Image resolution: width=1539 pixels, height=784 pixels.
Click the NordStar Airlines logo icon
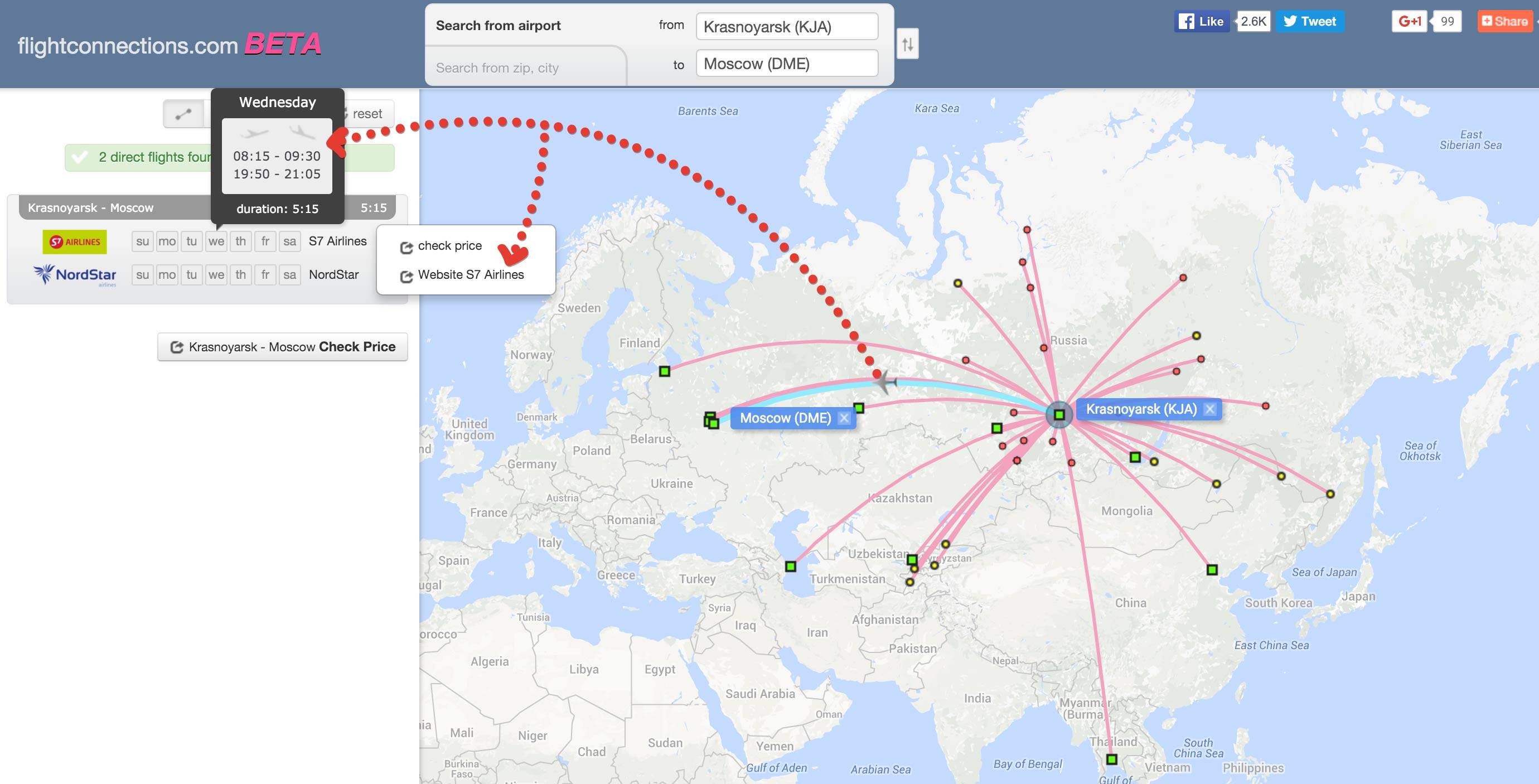click(x=74, y=272)
